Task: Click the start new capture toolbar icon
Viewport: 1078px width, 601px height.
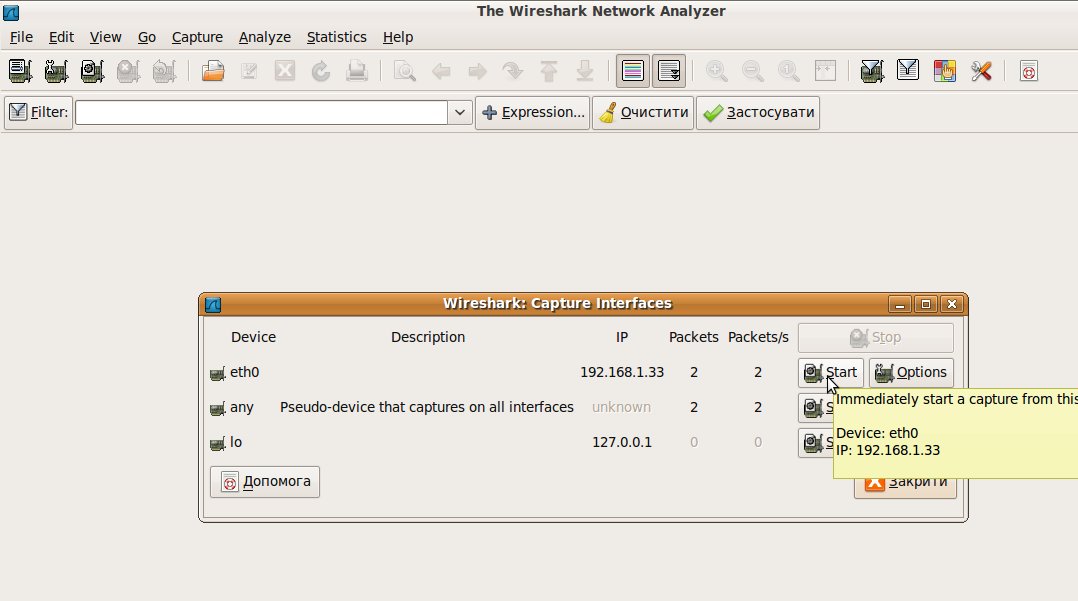Action: pos(92,71)
